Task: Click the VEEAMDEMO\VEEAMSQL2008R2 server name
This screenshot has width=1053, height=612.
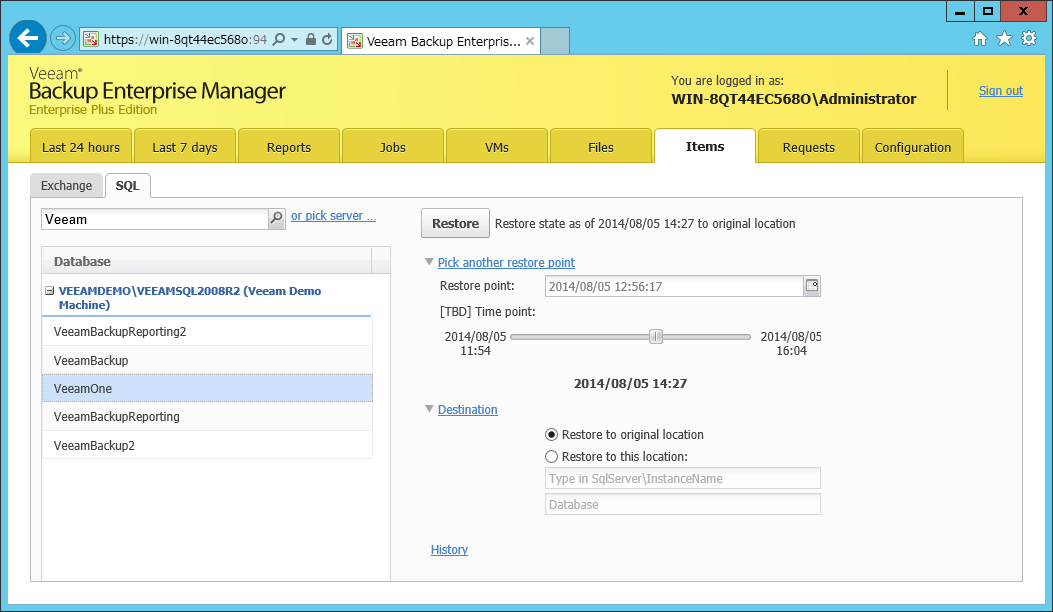Action: 190,298
